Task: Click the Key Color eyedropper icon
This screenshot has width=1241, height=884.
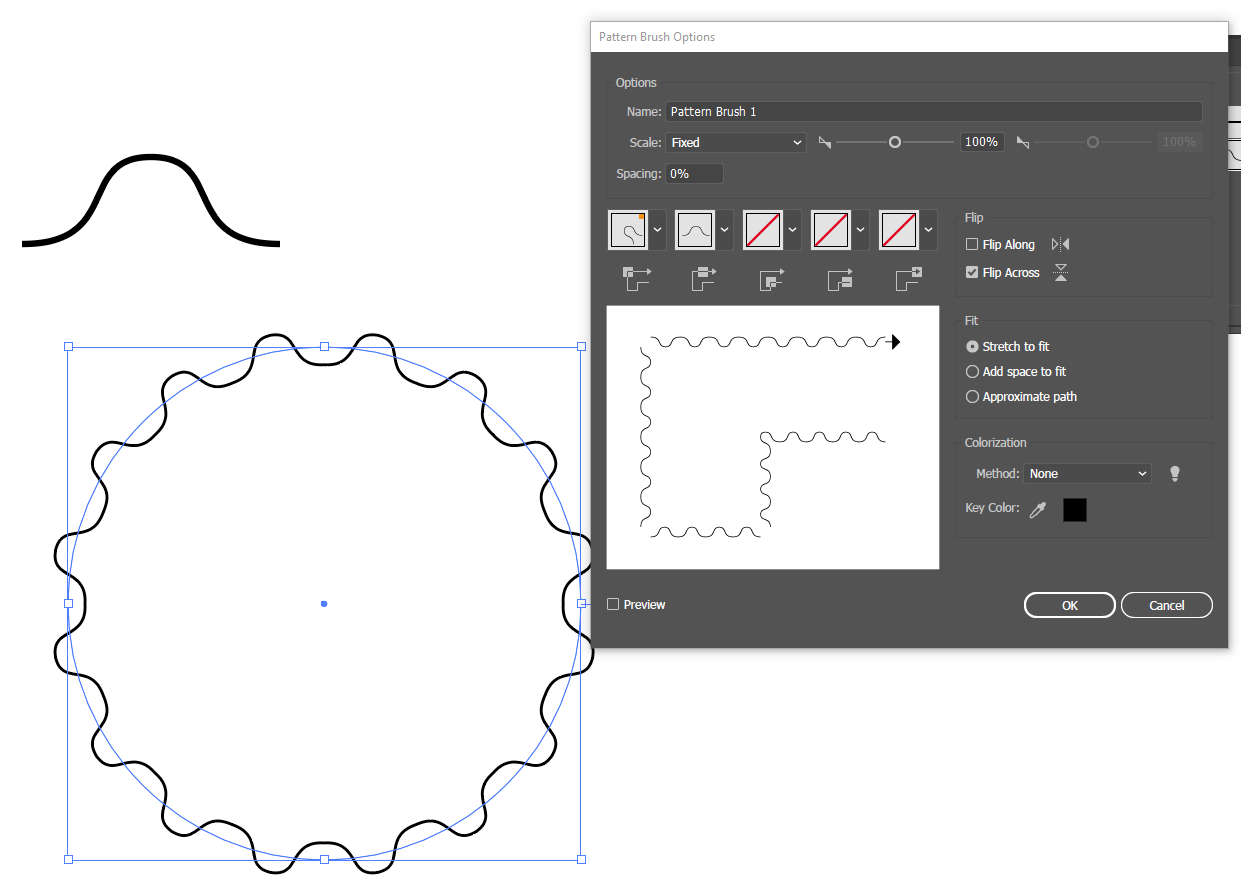Action: [1037, 508]
